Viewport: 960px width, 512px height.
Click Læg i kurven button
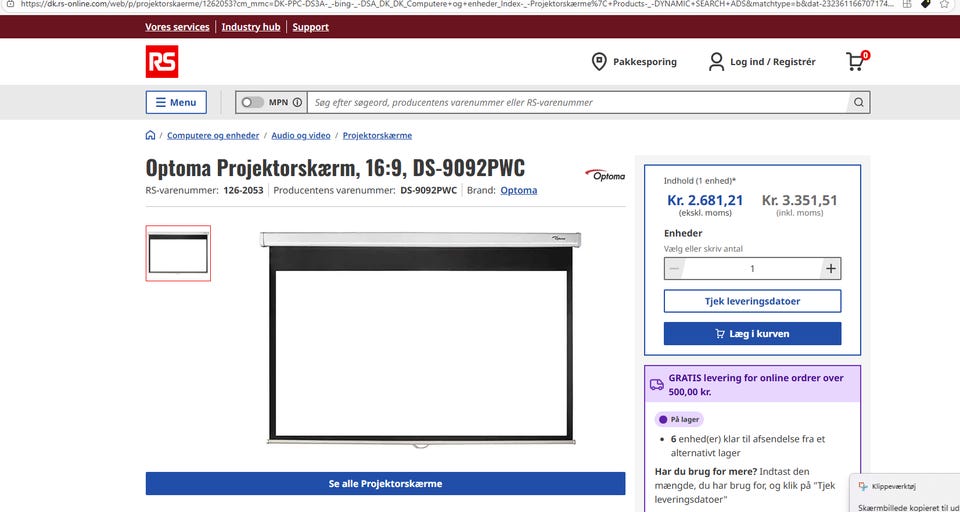(x=752, y=334)
